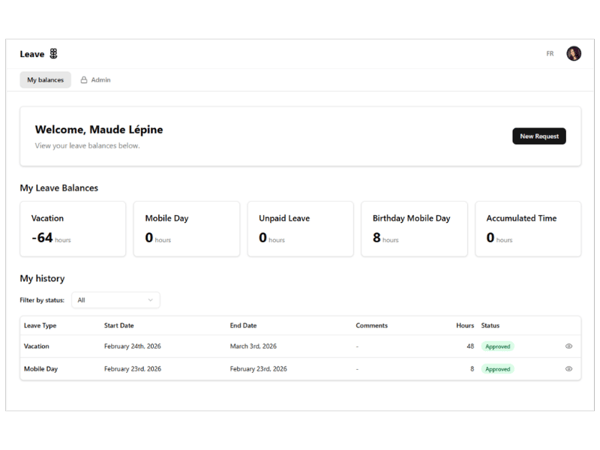Expand the Filter by status dropdown

tap(115, 300)
